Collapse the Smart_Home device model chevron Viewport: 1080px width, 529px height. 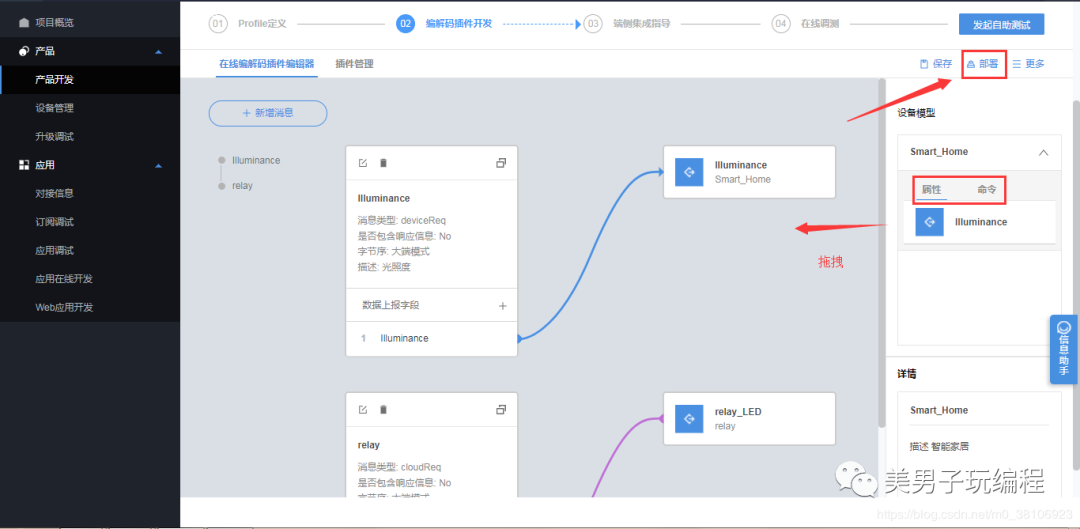point(1043,152)
